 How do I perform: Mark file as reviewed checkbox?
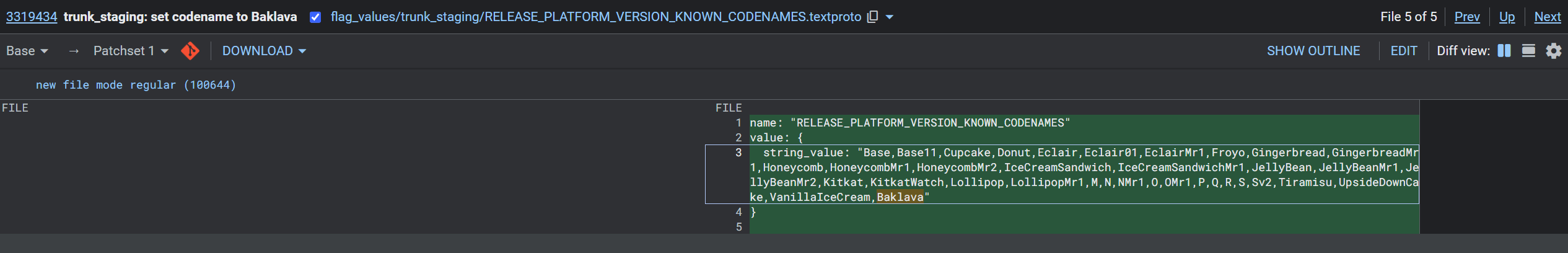pos(315,17)
